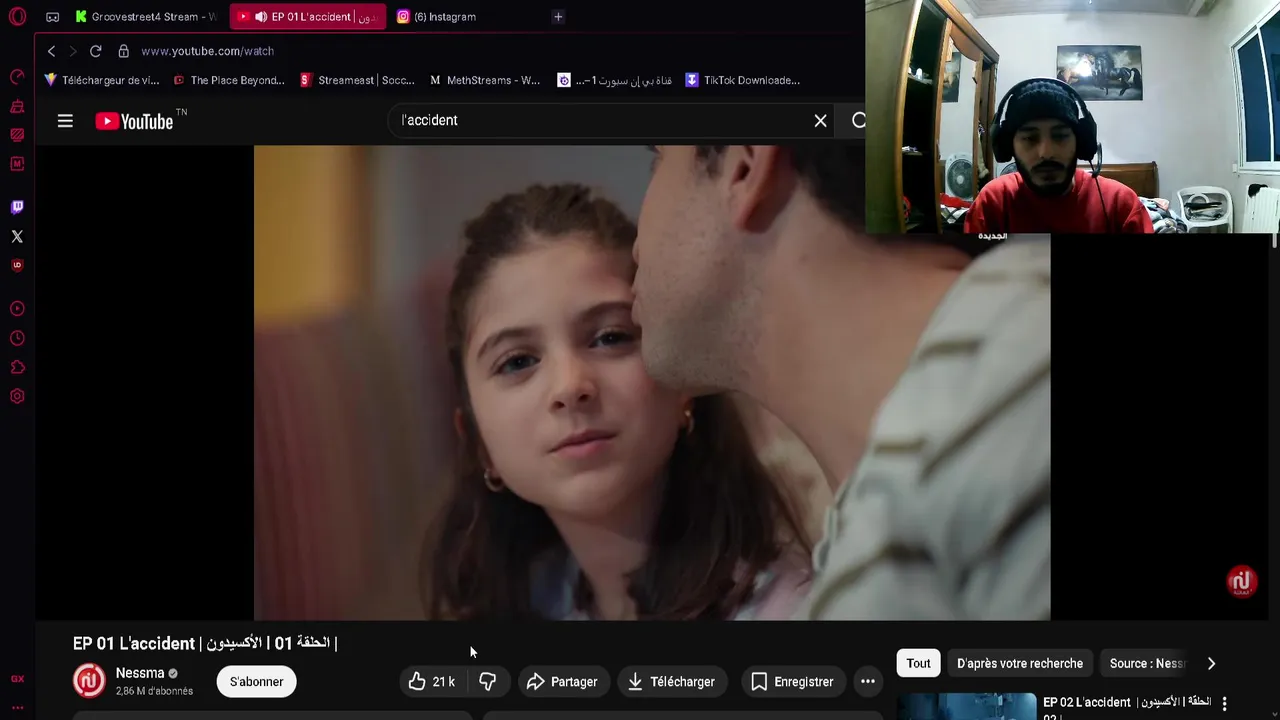Go back with the browser back arrow

[x=51, y=51]
